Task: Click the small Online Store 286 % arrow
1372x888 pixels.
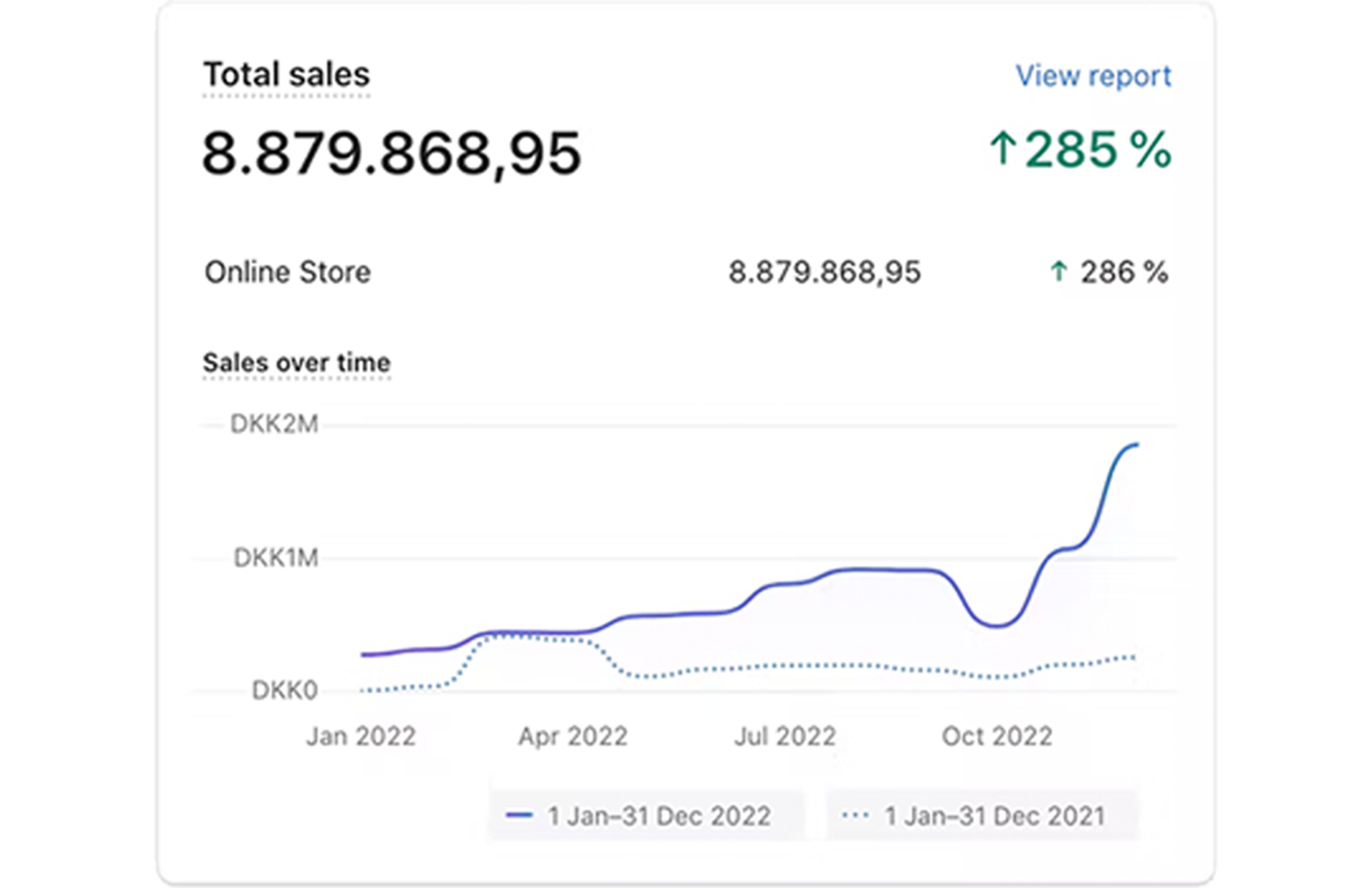Action: click(x=1059, y=272)
